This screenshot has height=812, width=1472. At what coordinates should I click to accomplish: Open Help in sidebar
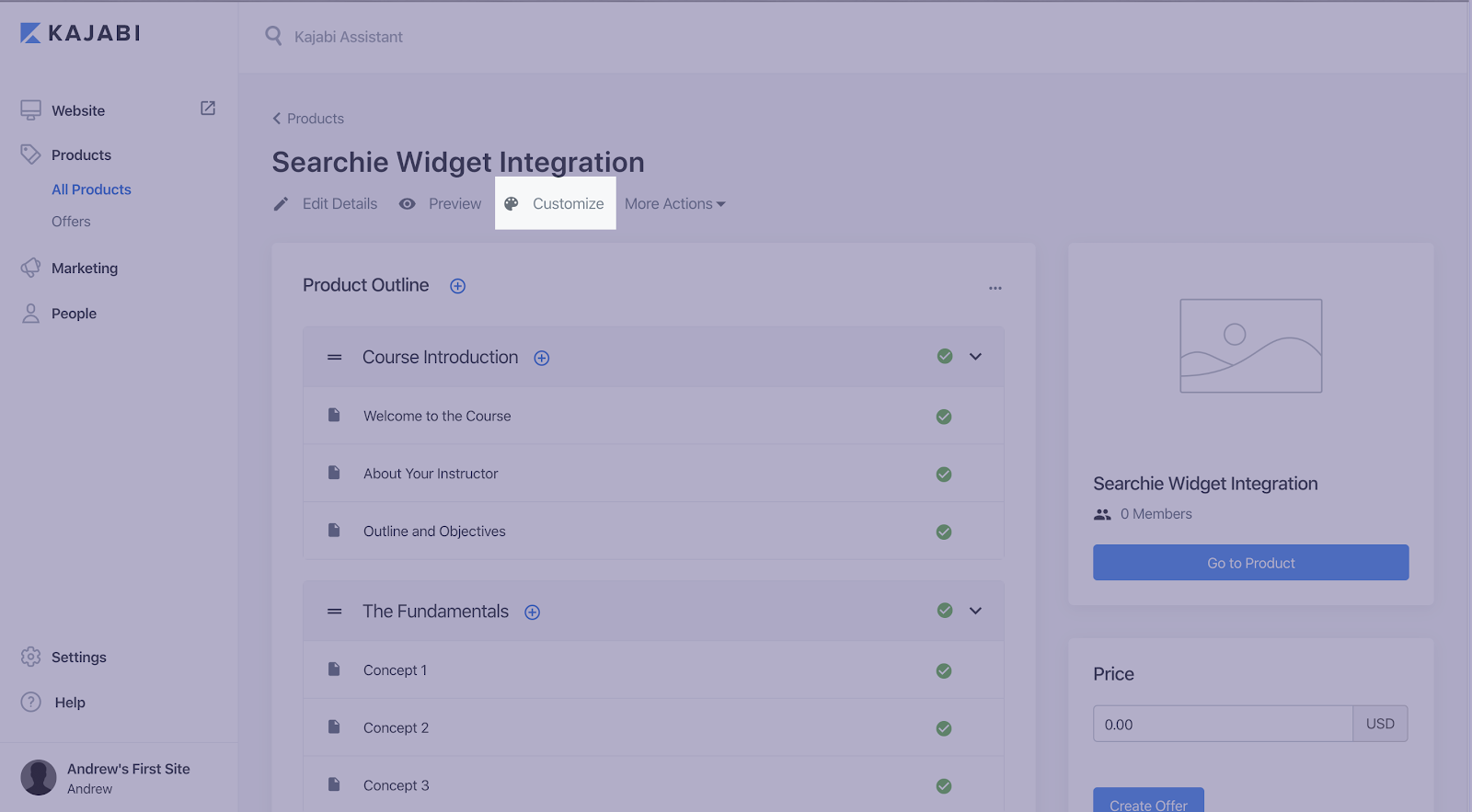coord(70,702)
